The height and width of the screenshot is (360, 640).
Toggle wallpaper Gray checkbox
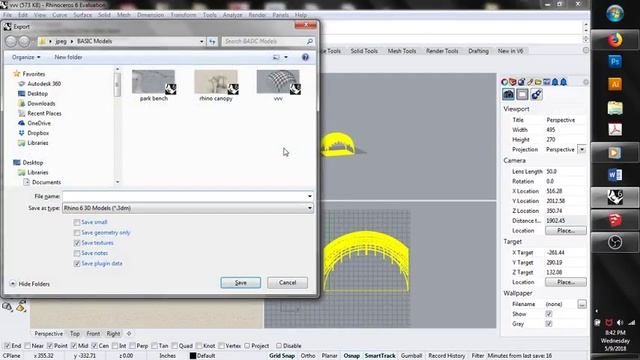549,324
